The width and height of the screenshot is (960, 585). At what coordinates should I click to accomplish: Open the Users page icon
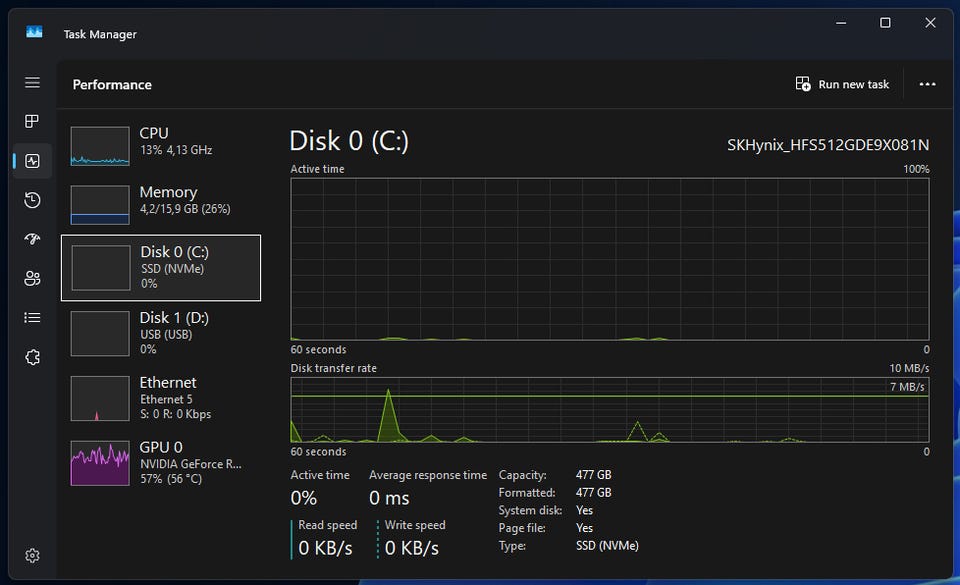coord(32,278)
